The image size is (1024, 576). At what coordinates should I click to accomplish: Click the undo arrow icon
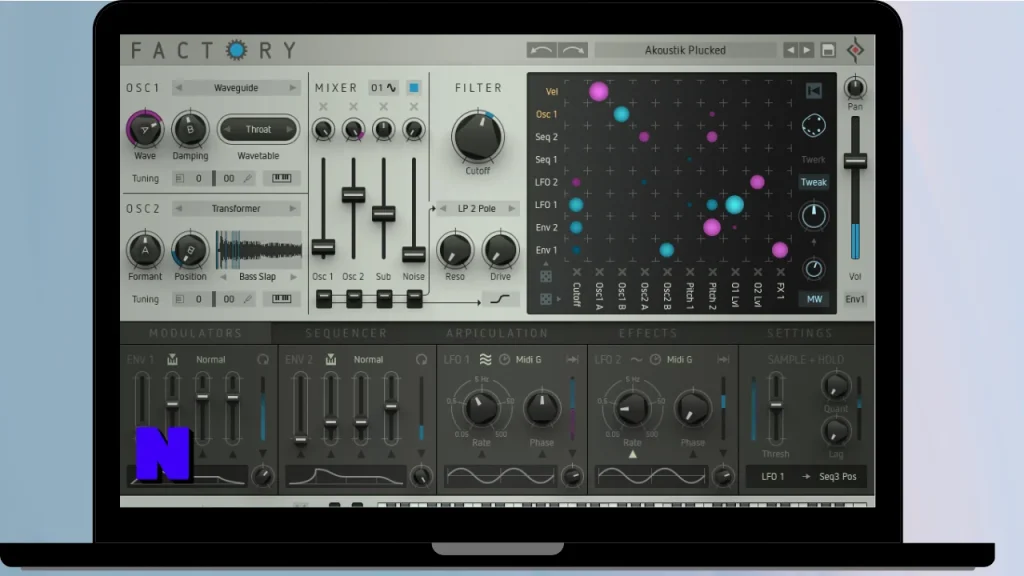tap(541, 50)
